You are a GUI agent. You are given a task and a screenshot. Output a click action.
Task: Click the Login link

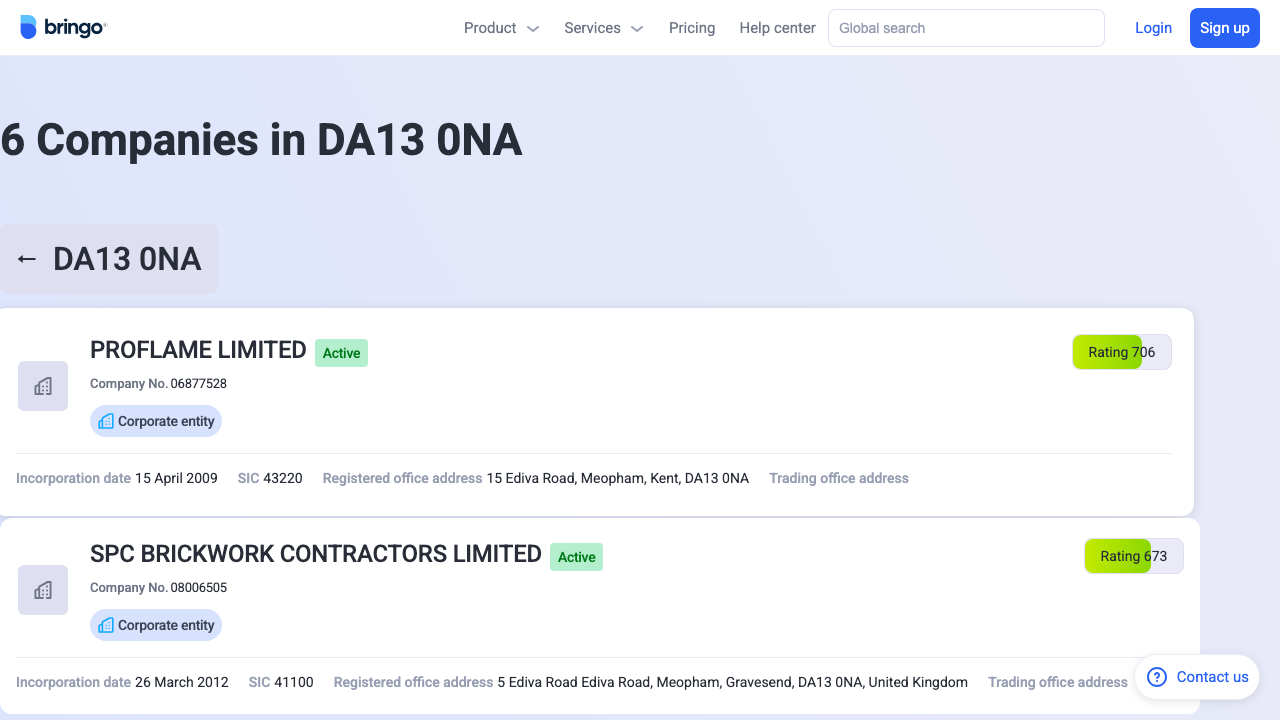[1153, 28]
